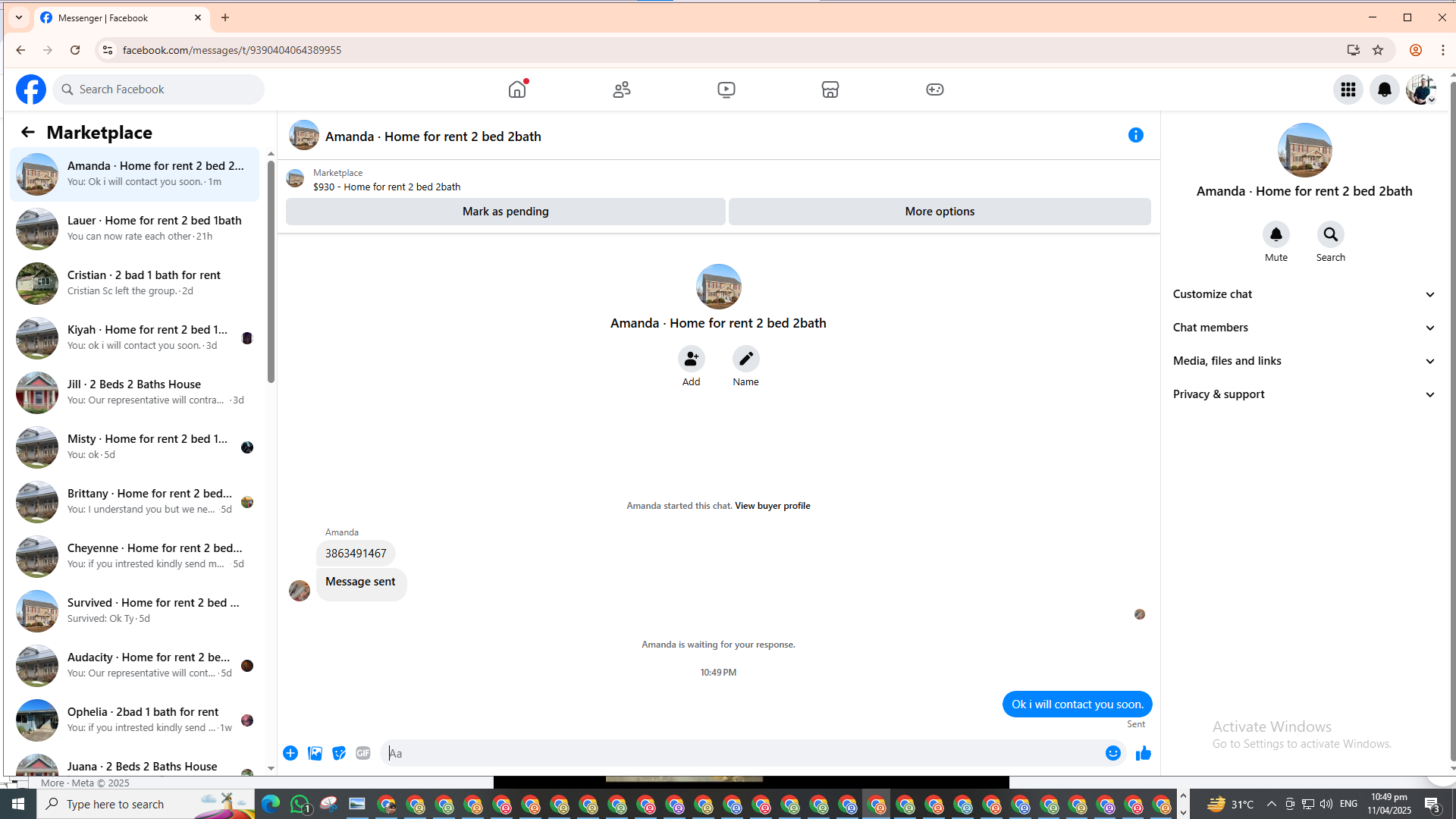View site information icon in address bar
The image size is (1456, 819).
tap(108, 50)
